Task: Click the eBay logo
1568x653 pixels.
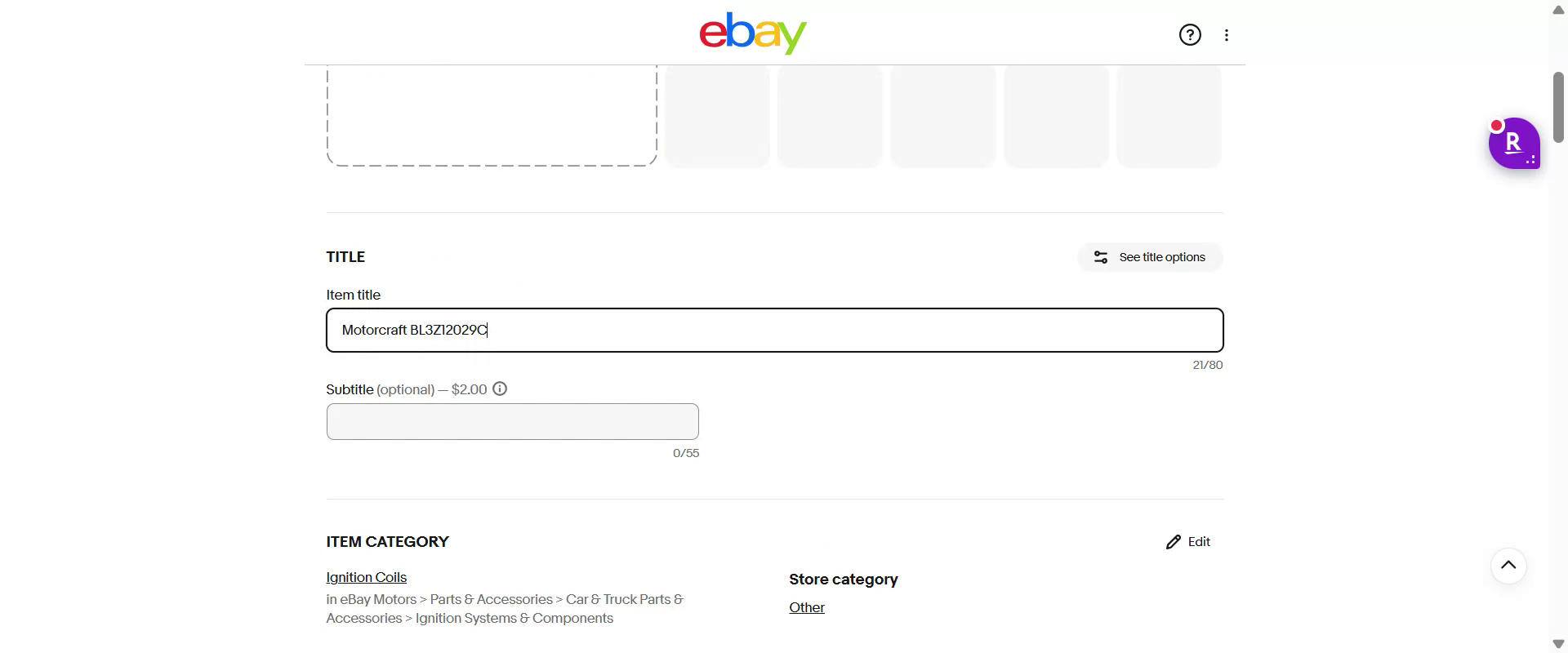Action: tap(752, 33)
